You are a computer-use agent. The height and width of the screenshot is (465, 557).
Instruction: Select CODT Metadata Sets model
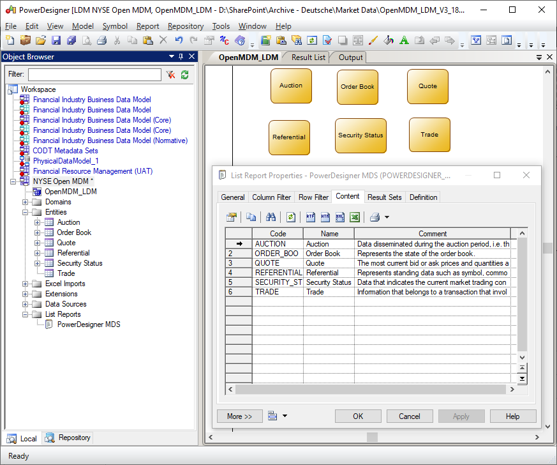click(x=65, y=151)
